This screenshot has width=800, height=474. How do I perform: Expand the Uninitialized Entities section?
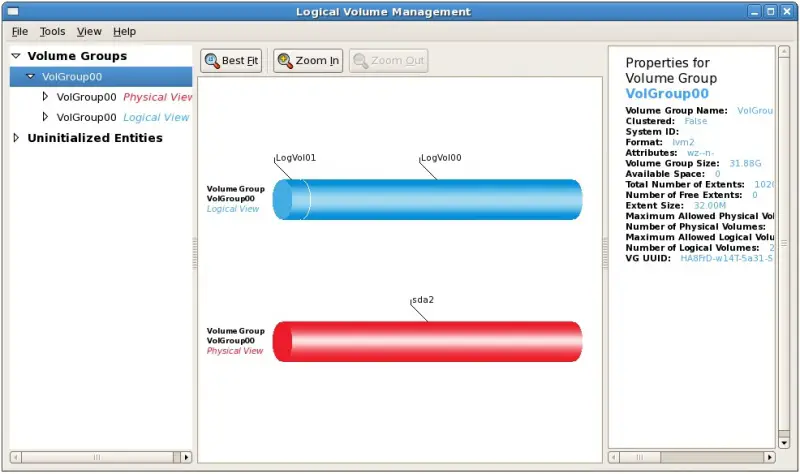[16, 138]
